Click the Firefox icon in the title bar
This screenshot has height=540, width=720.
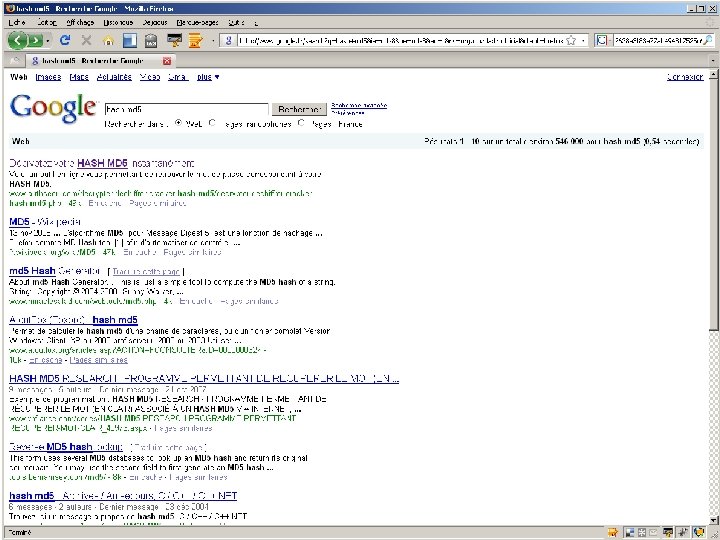pos(10,8)
